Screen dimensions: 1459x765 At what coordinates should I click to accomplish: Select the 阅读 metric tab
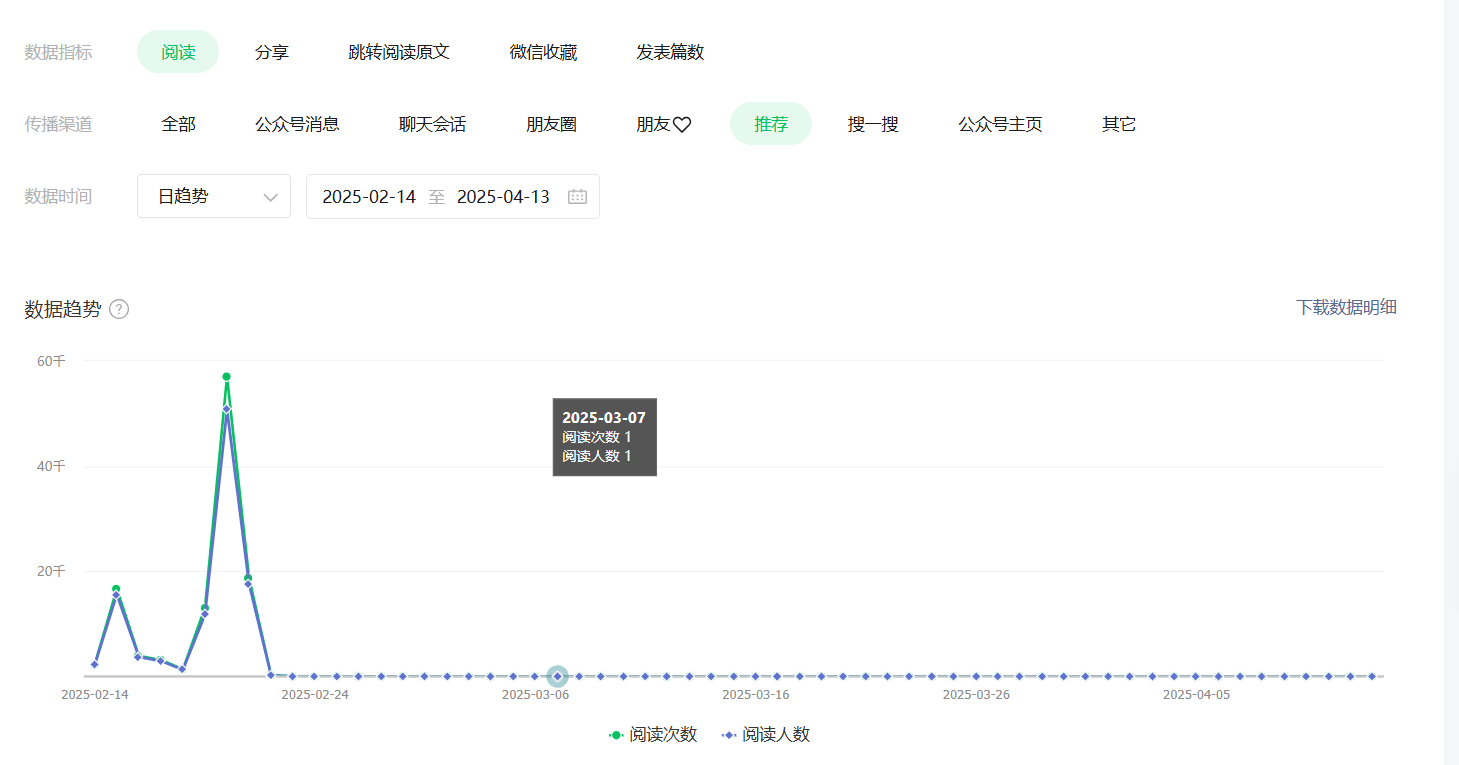point(178,52)
